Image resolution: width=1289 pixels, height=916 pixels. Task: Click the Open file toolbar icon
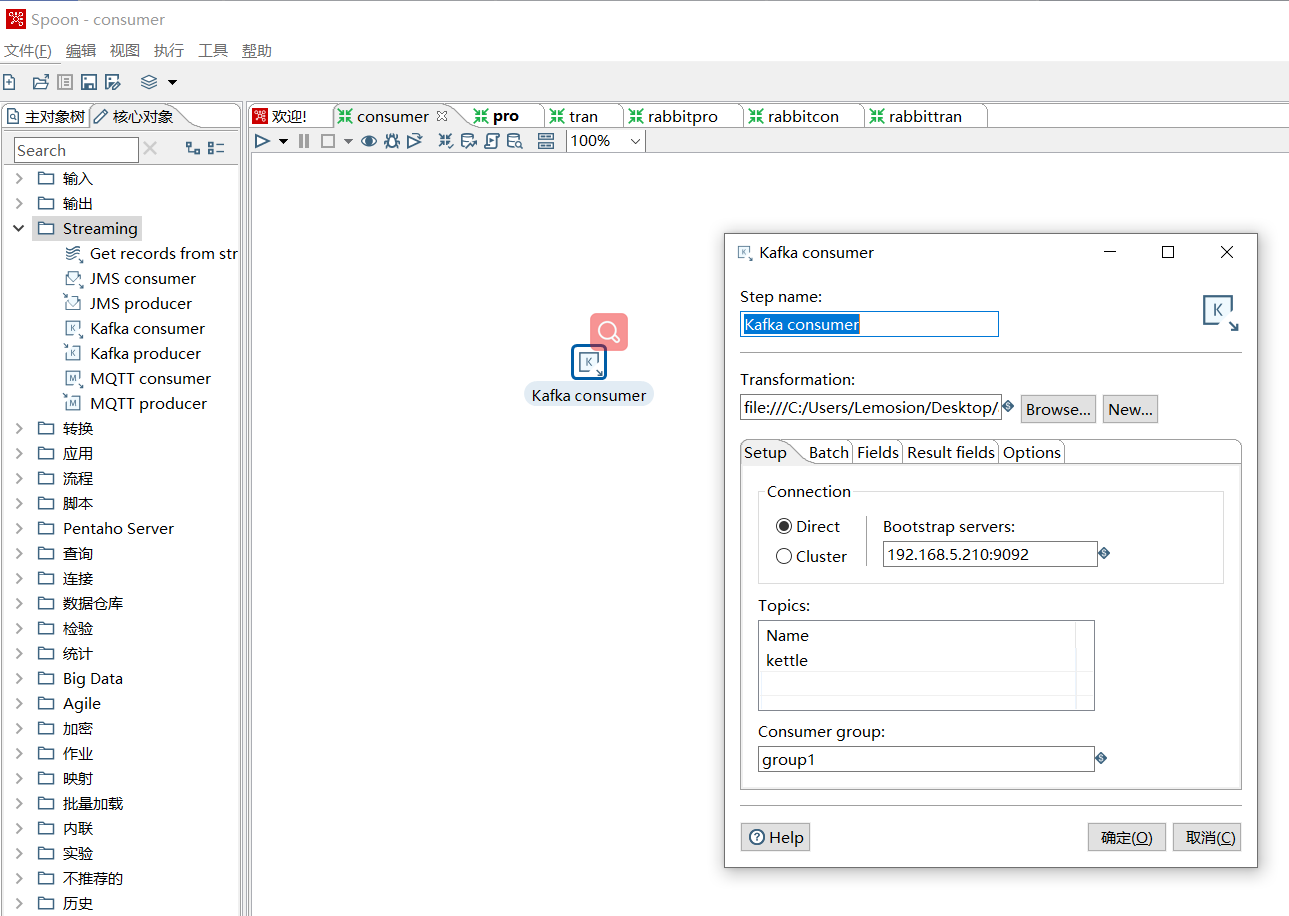[x=40, y=82]
